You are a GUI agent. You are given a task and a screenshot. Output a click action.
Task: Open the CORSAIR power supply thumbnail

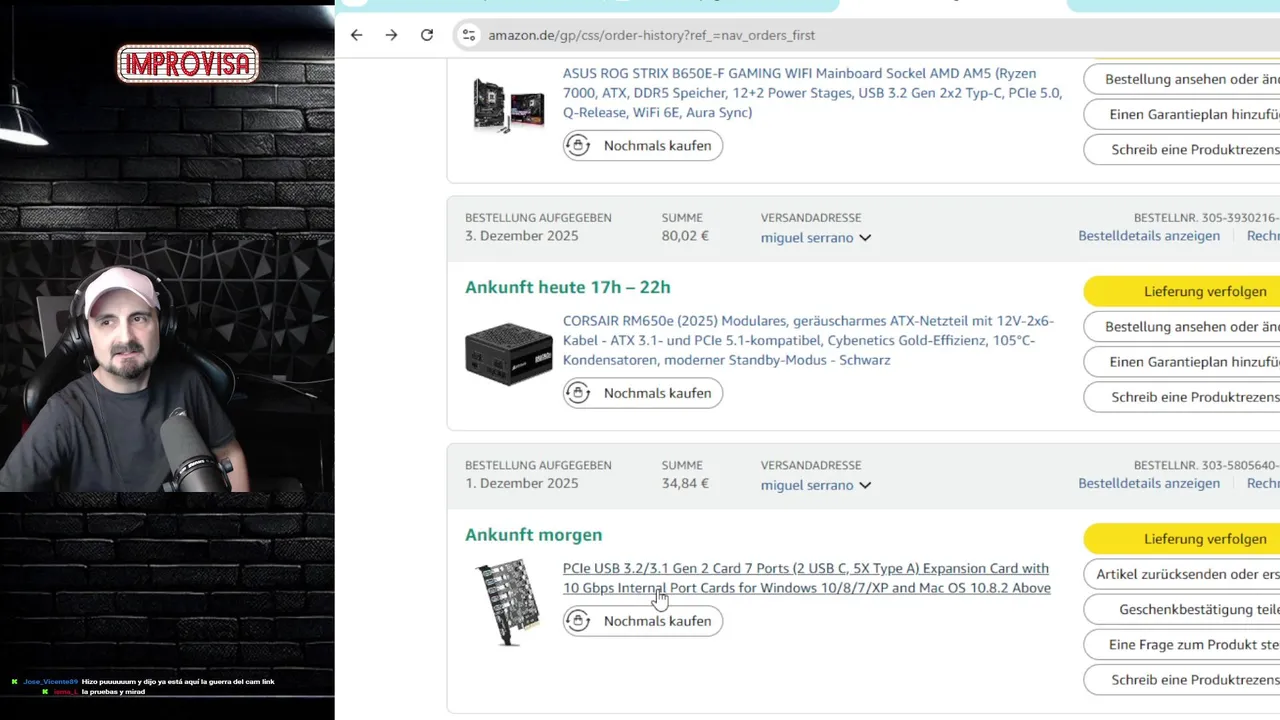(509, 353)
